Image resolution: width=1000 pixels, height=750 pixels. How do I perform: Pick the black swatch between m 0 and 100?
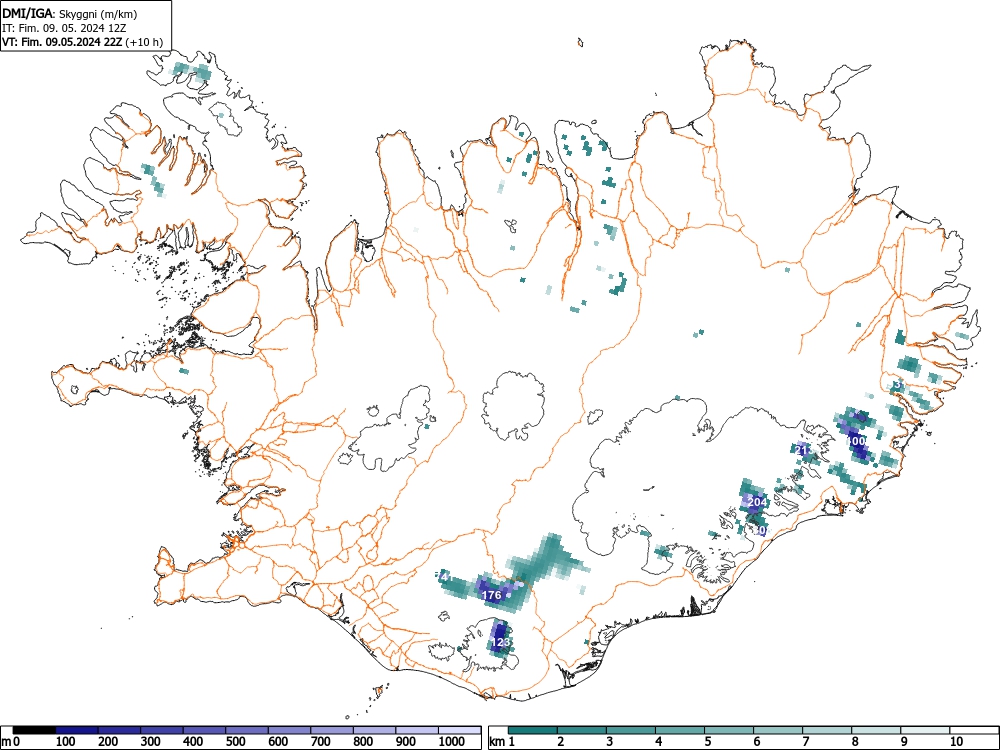(34, 729)
